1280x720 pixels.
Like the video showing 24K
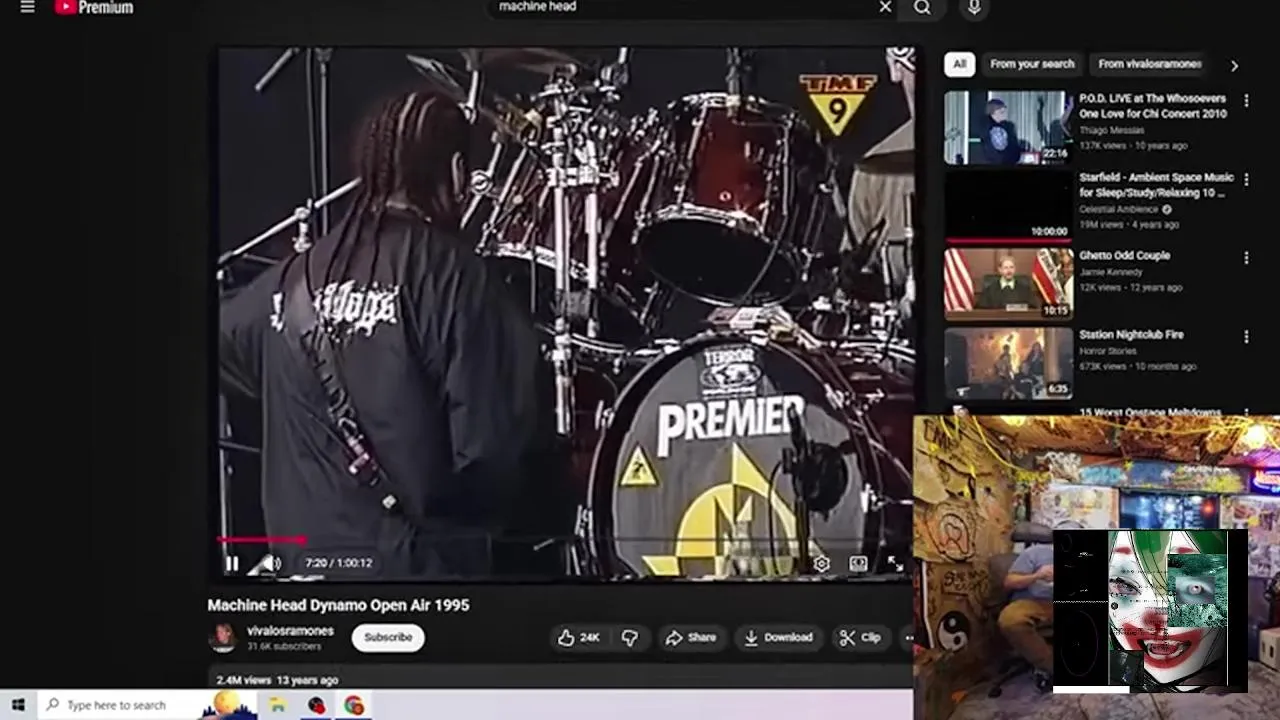(x=578, y=638)
